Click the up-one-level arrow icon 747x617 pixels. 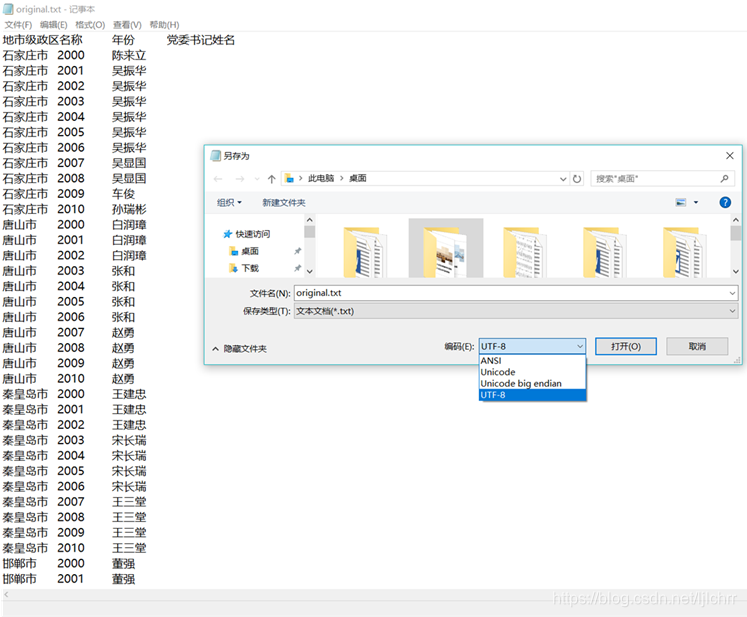272,179
